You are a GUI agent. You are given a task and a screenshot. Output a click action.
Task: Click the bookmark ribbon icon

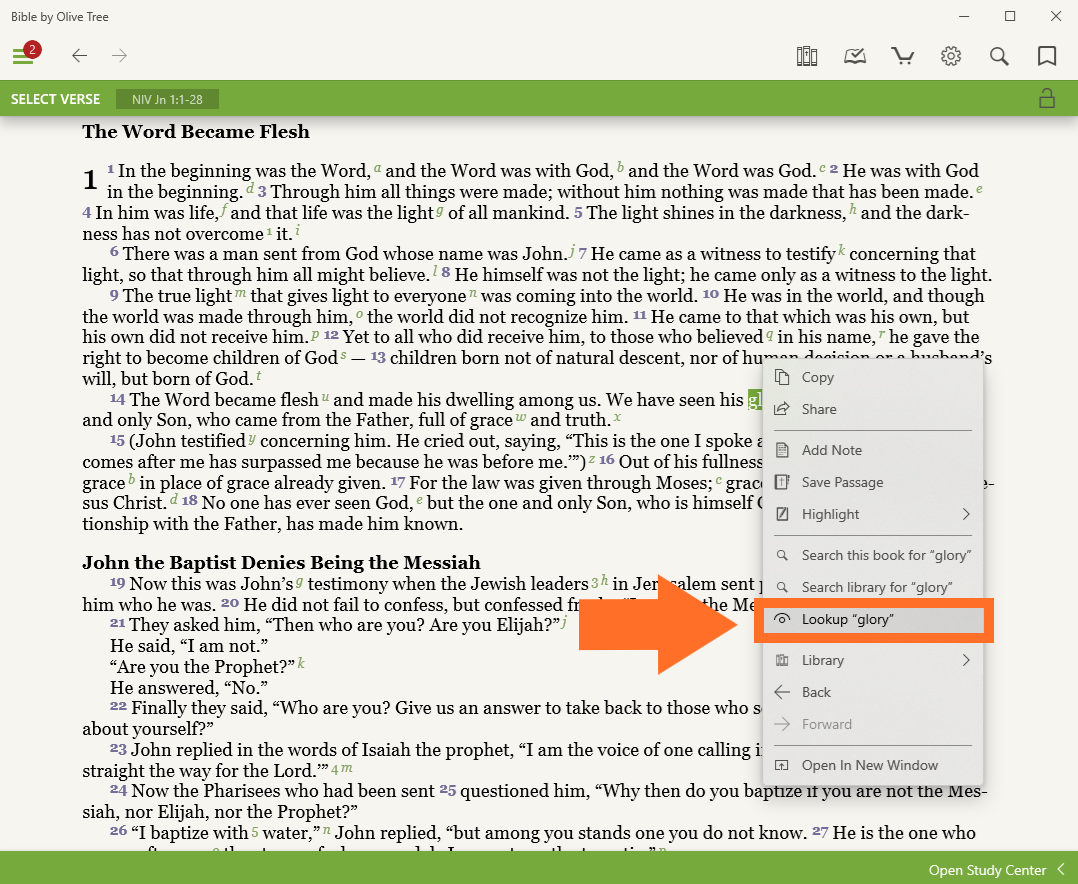click(1047, 56)
